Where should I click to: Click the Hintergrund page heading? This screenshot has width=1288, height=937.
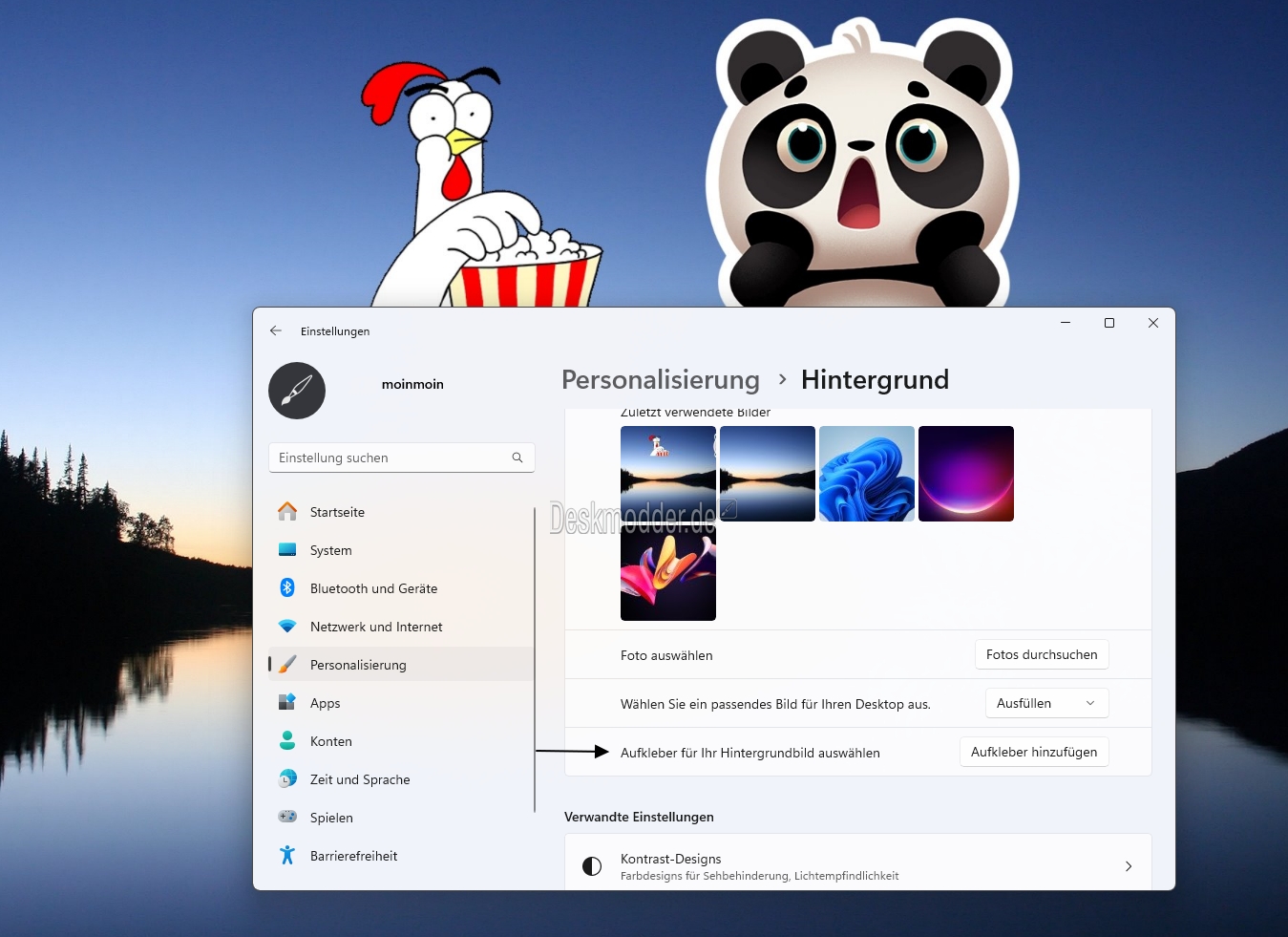[x=875, y=379]
